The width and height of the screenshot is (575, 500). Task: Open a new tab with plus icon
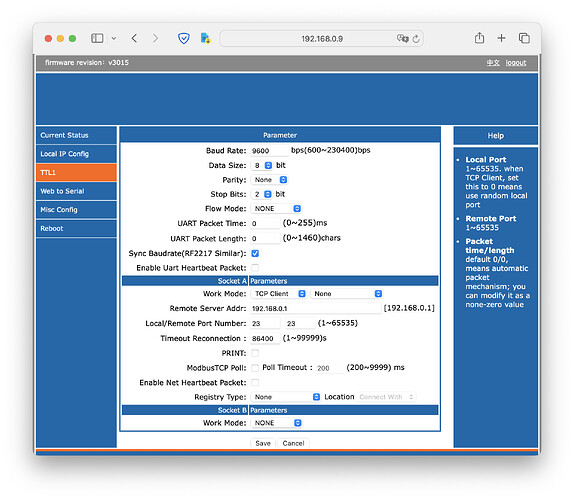[x=501, y=38]
